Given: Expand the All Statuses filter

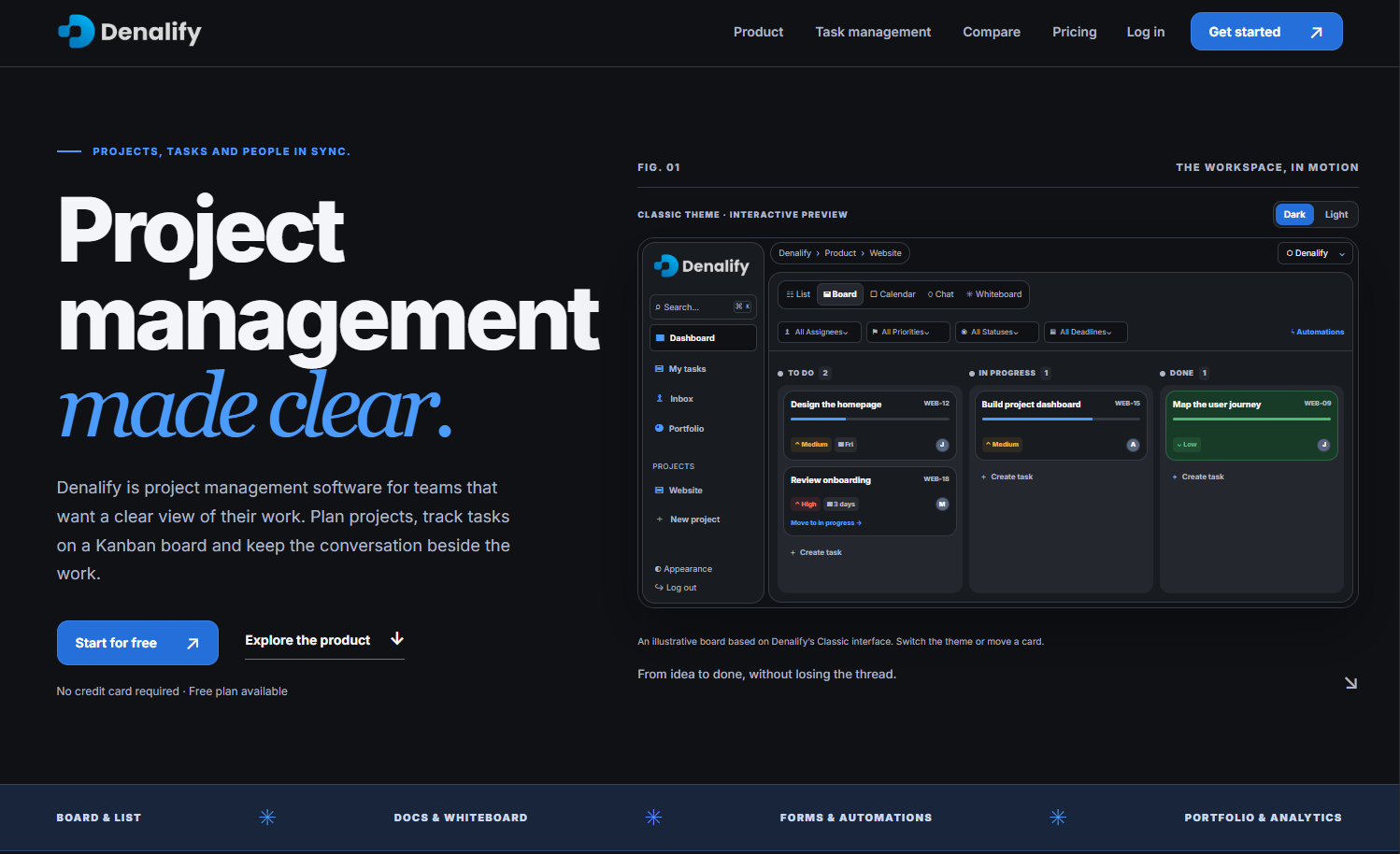Looking at the screenshot, I should pos(996,333).
